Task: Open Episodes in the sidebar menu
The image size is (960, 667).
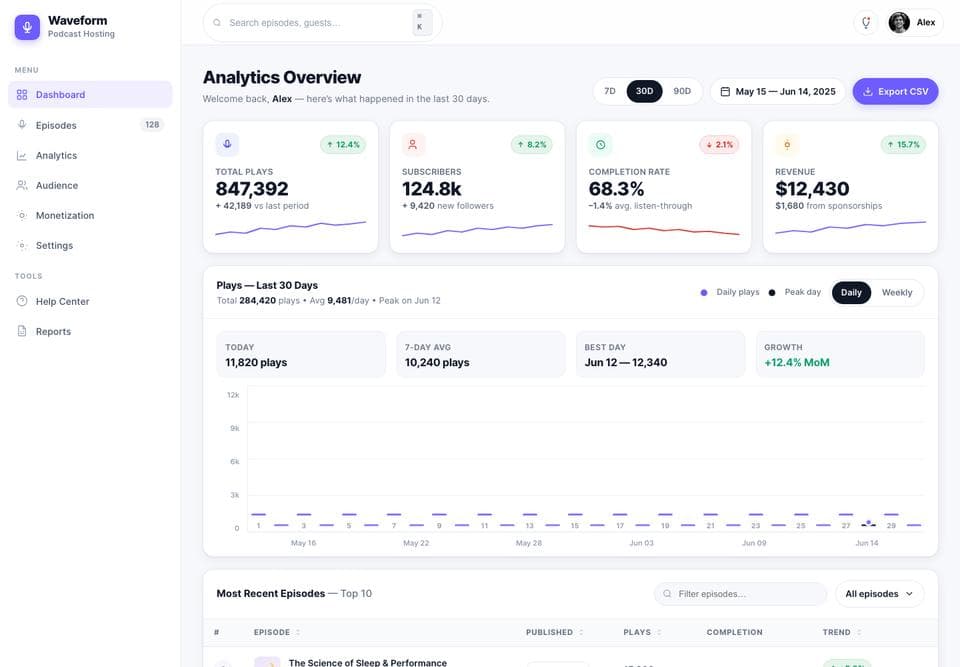Action: tap(90, 125)
